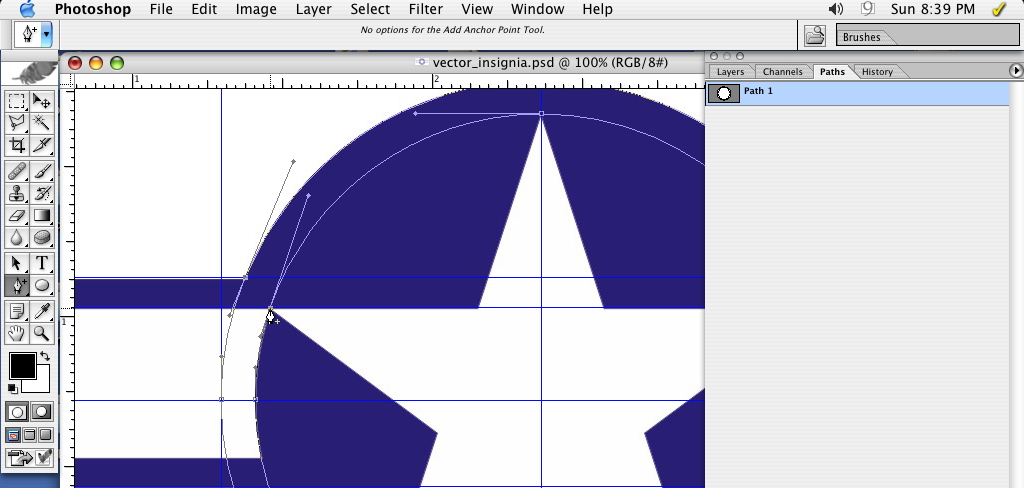Image resolution: width=1024 pixels, height=488 pixels.
Task: Open the Image menu
Action: (x=256, y=9)
